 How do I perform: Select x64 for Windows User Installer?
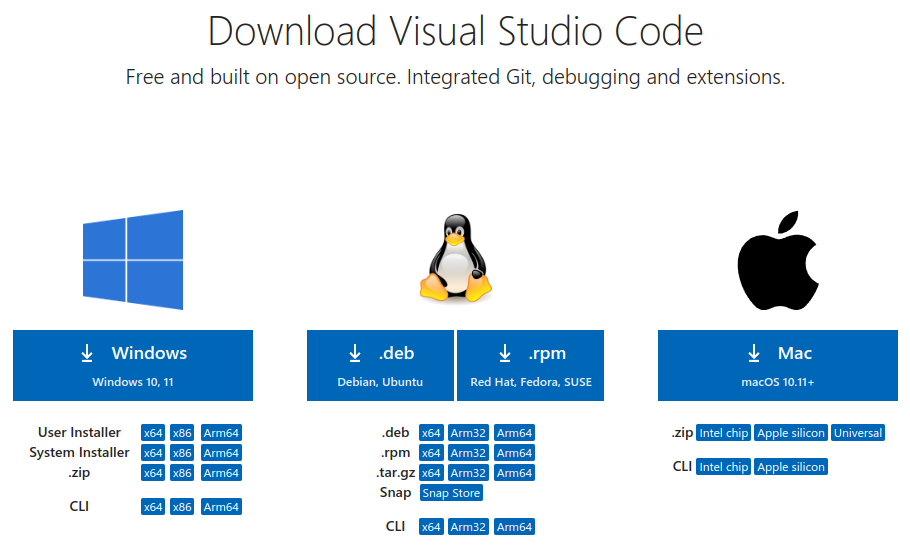point(153,433)
